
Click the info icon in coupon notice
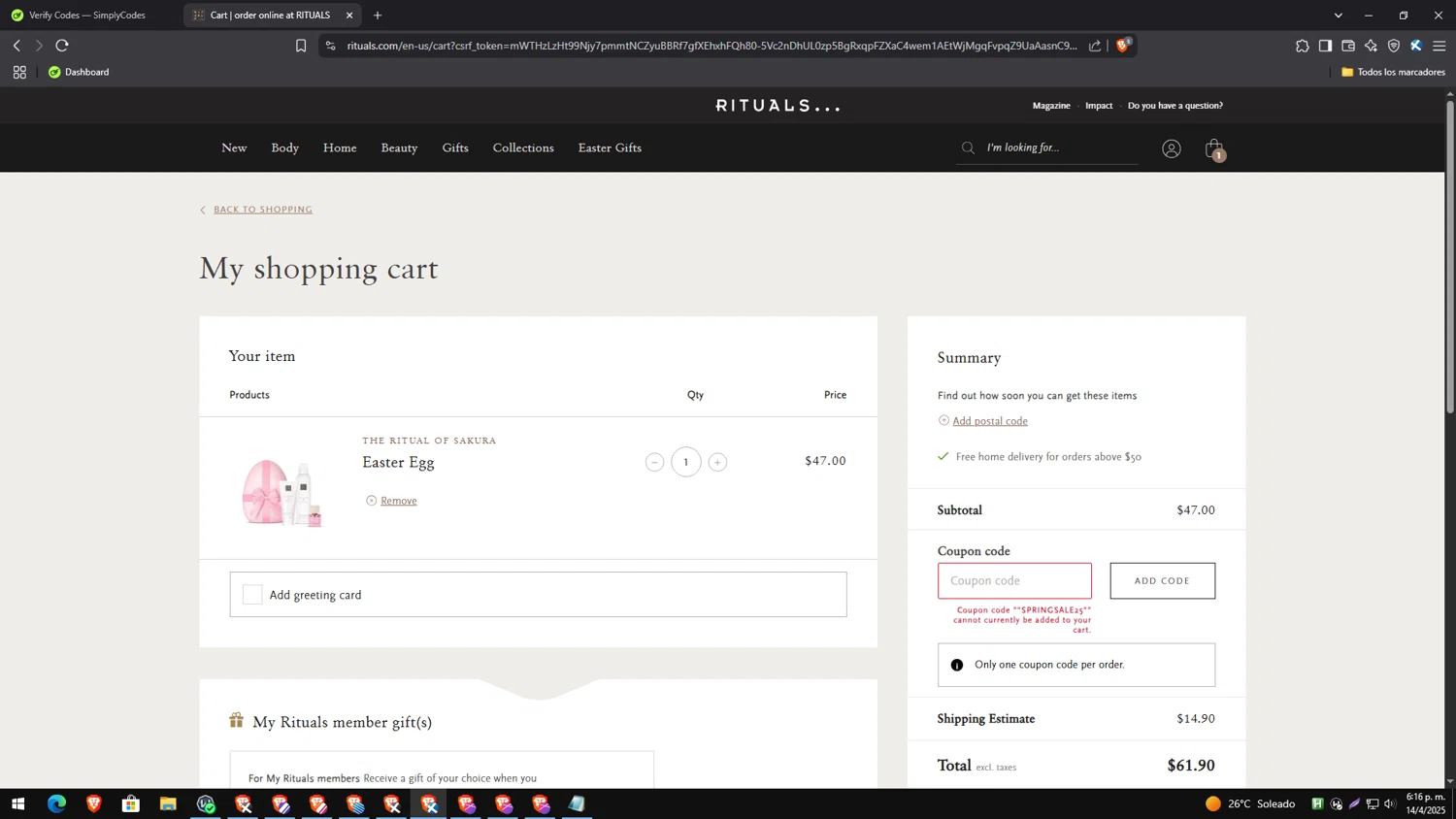[x=957, y=665]
